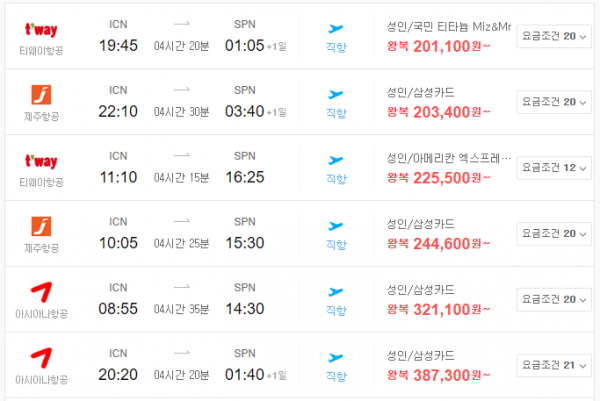Screen dimensions: 600x401
Task: Click the direct flight plane icon for 225,500원 fare
Action: tap(336, 160)
